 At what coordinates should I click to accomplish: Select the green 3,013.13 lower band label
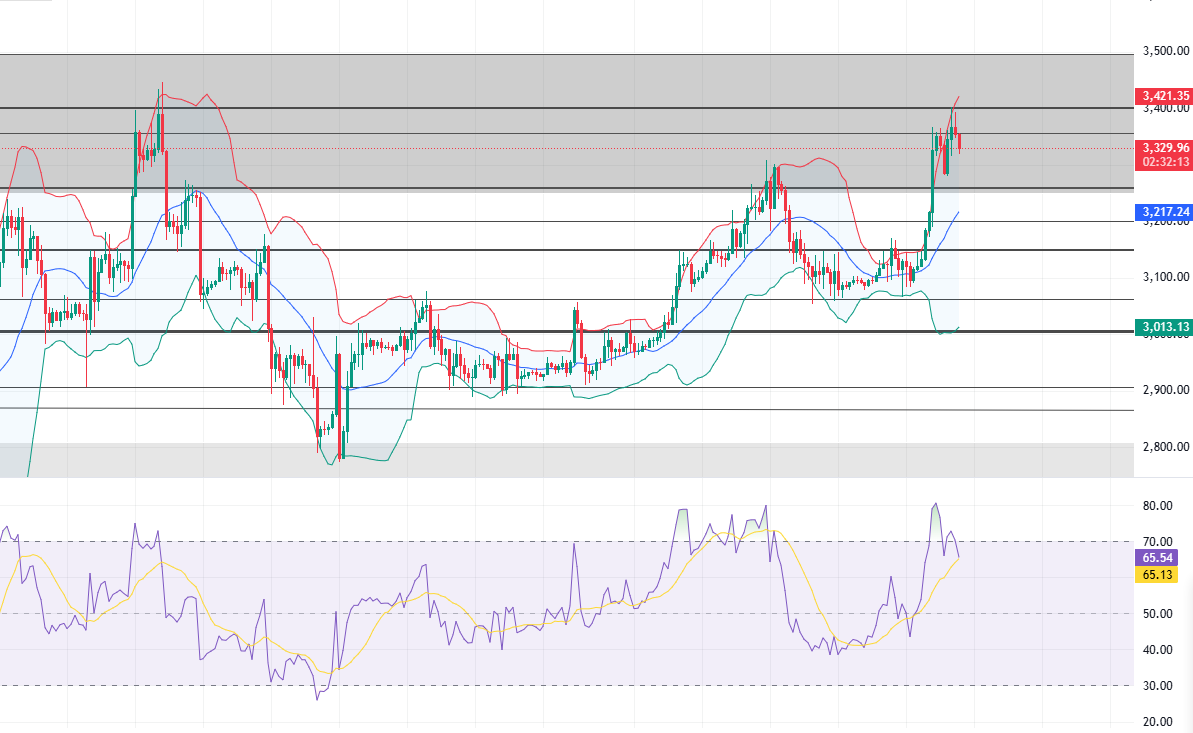(1165, 326)
